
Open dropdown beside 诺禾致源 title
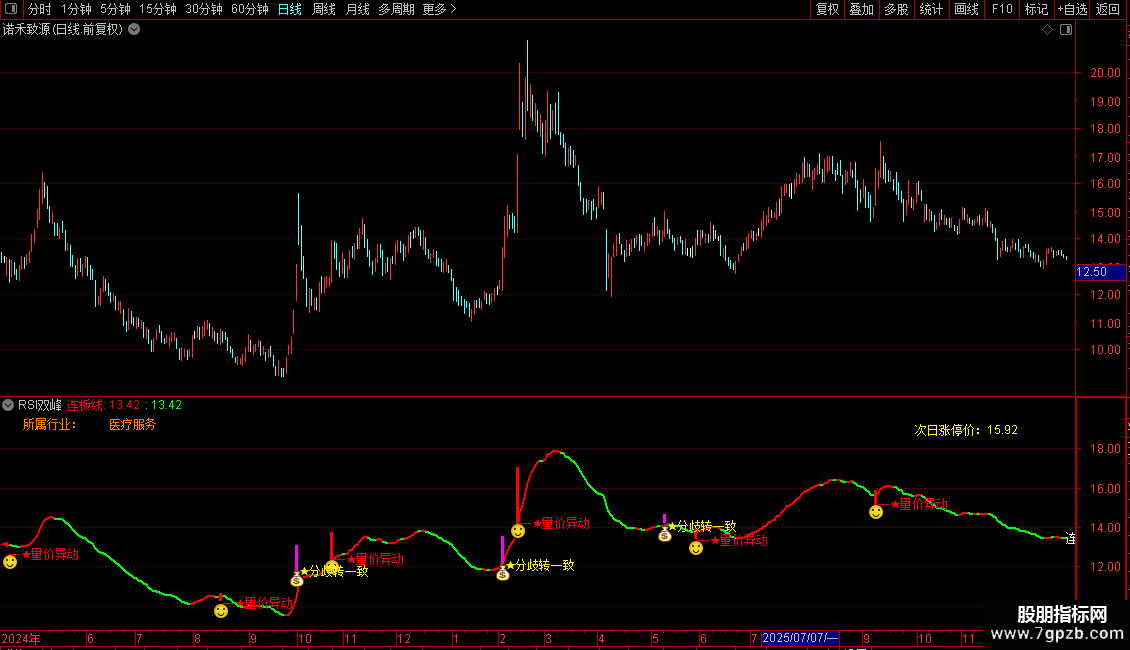134,30
